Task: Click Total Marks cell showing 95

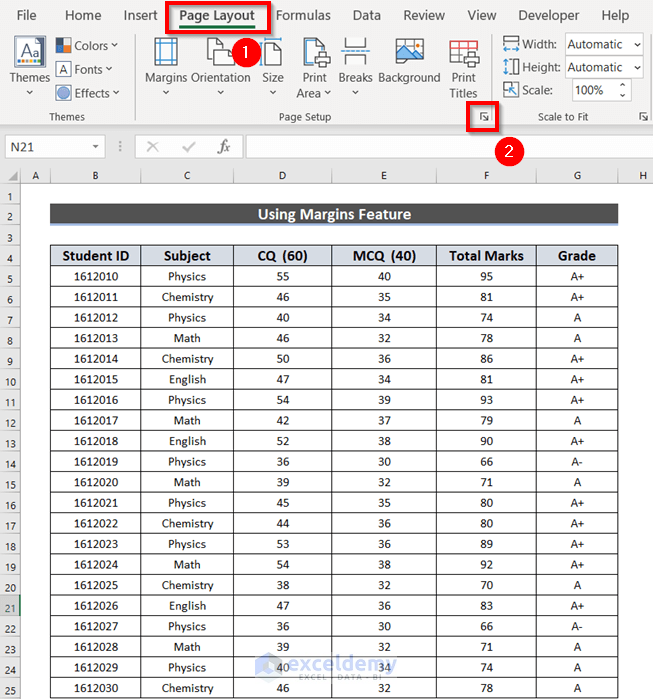Action: (x=486, y=276)
